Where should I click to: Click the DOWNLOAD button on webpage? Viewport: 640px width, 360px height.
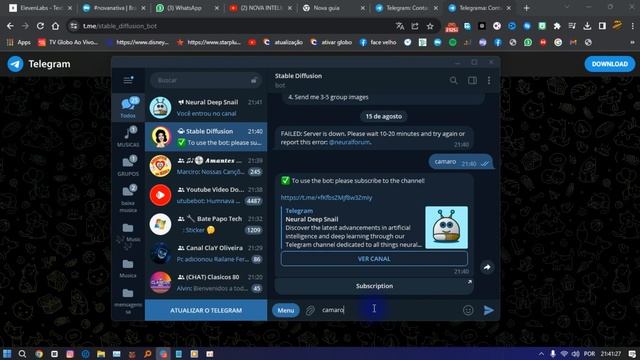pyautogui.click(x=610, y=64)
